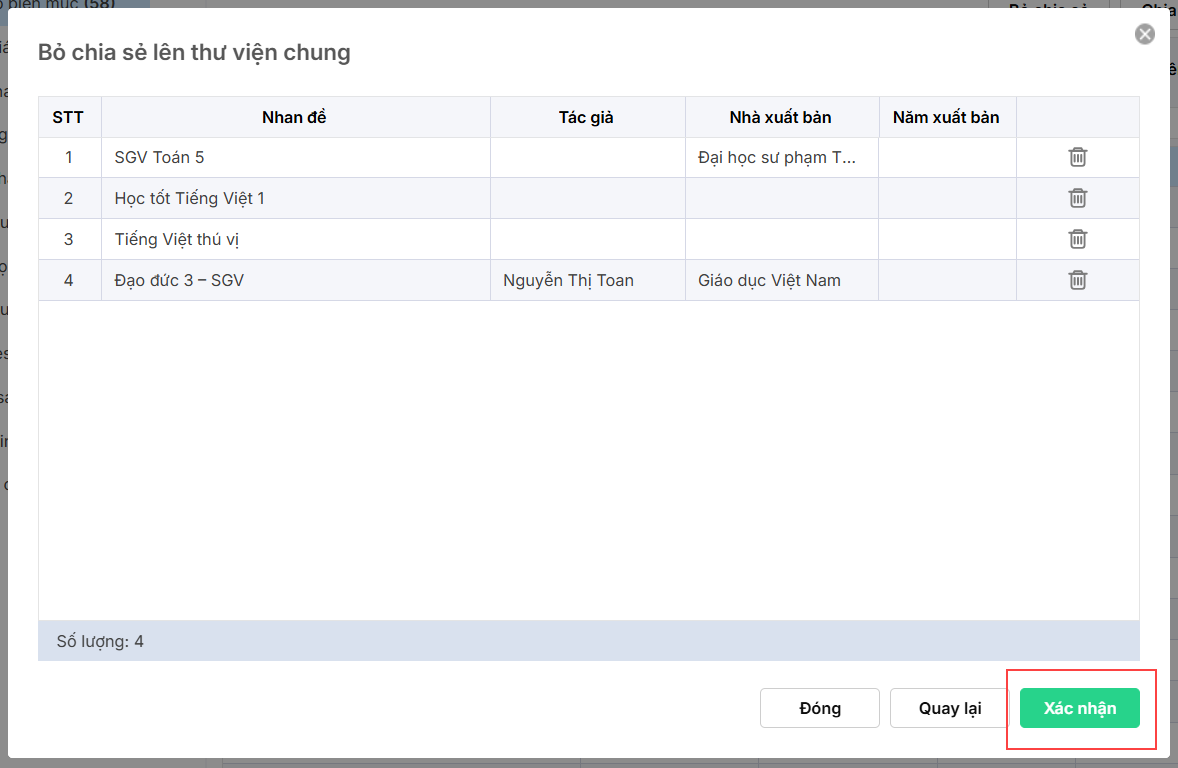This screenshot has width=1178, height=768.
Task: Remove Học tốt Tiếng Việt 1 entry
Action: click(x=1077, y=198)
